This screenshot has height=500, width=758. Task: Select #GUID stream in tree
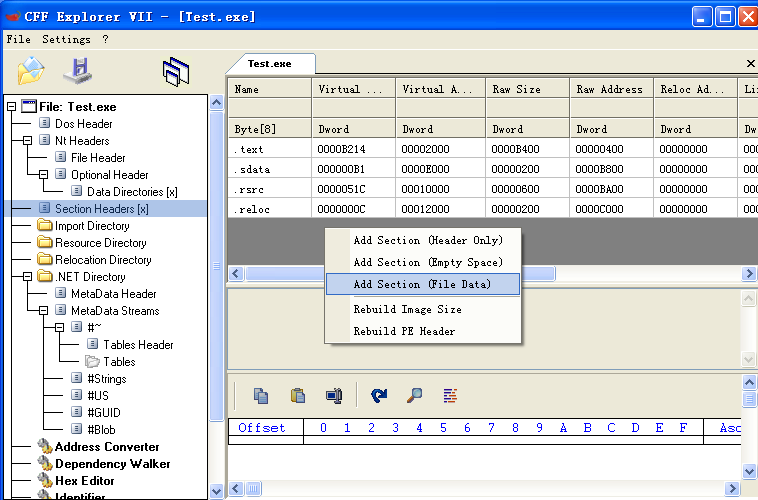point(104,412)
